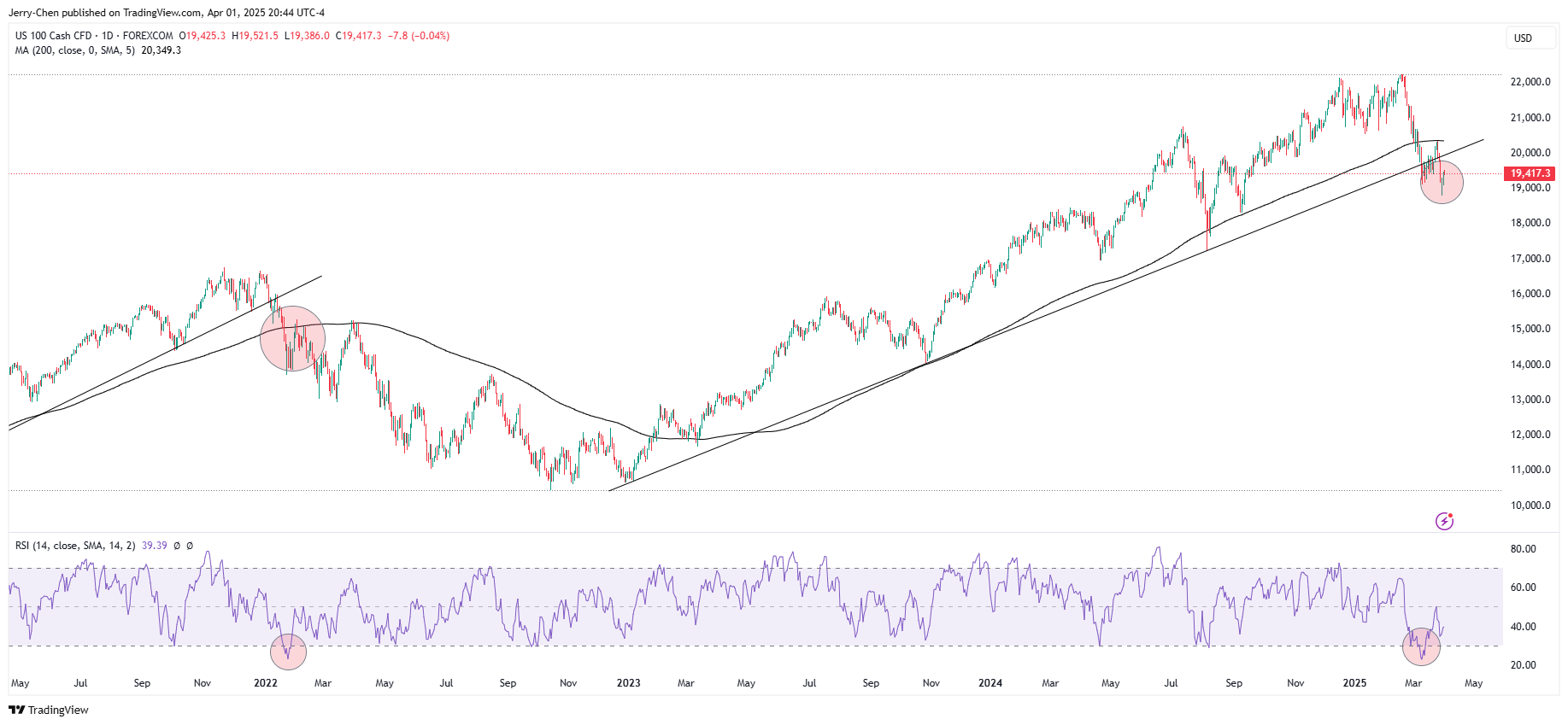This screenshot has height=725, width=1568.
Task: Click the MA (200, close, 0, SMA, 5) legend
Action: 74,50
